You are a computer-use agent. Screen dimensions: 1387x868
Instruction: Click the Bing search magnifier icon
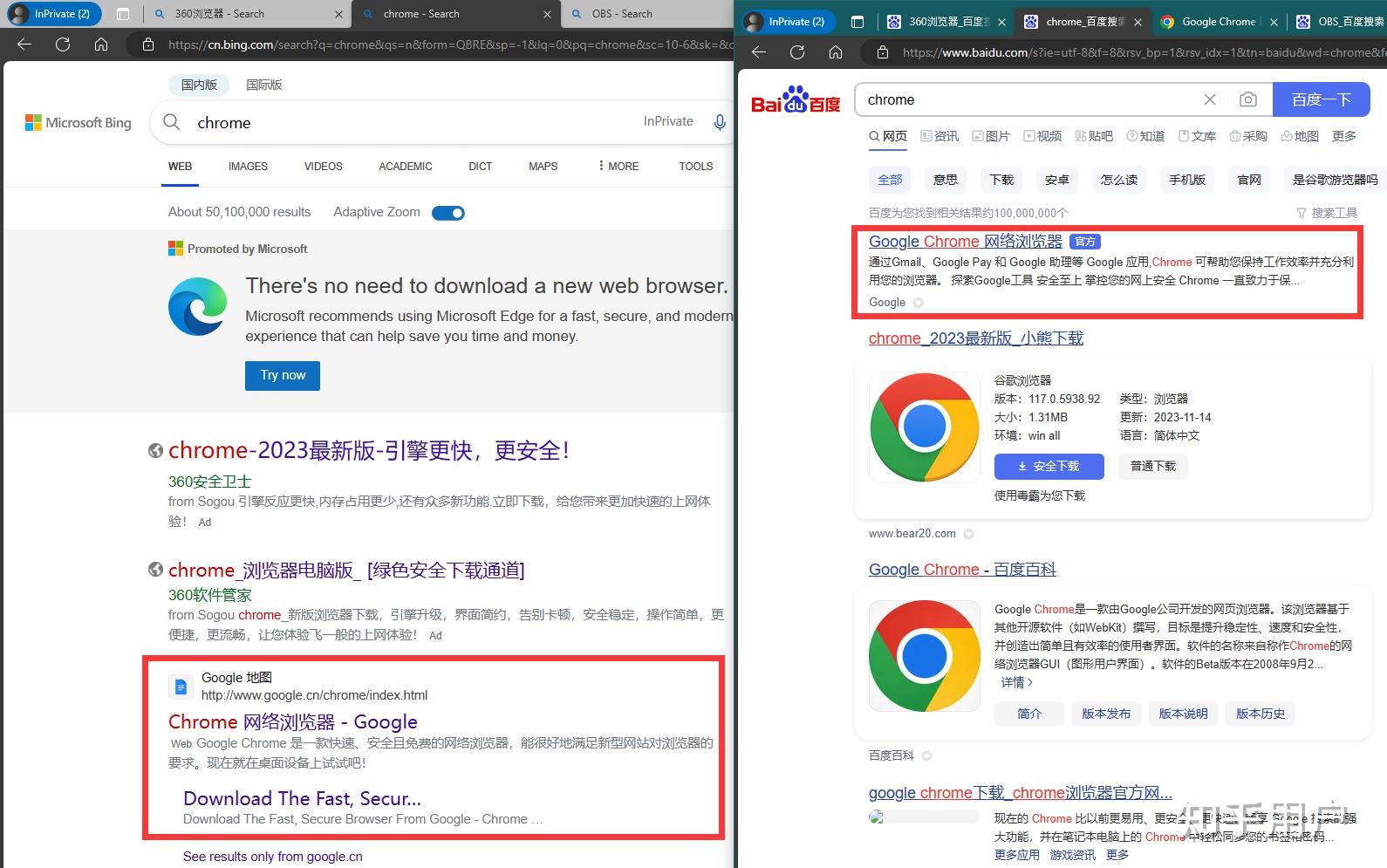172,122
